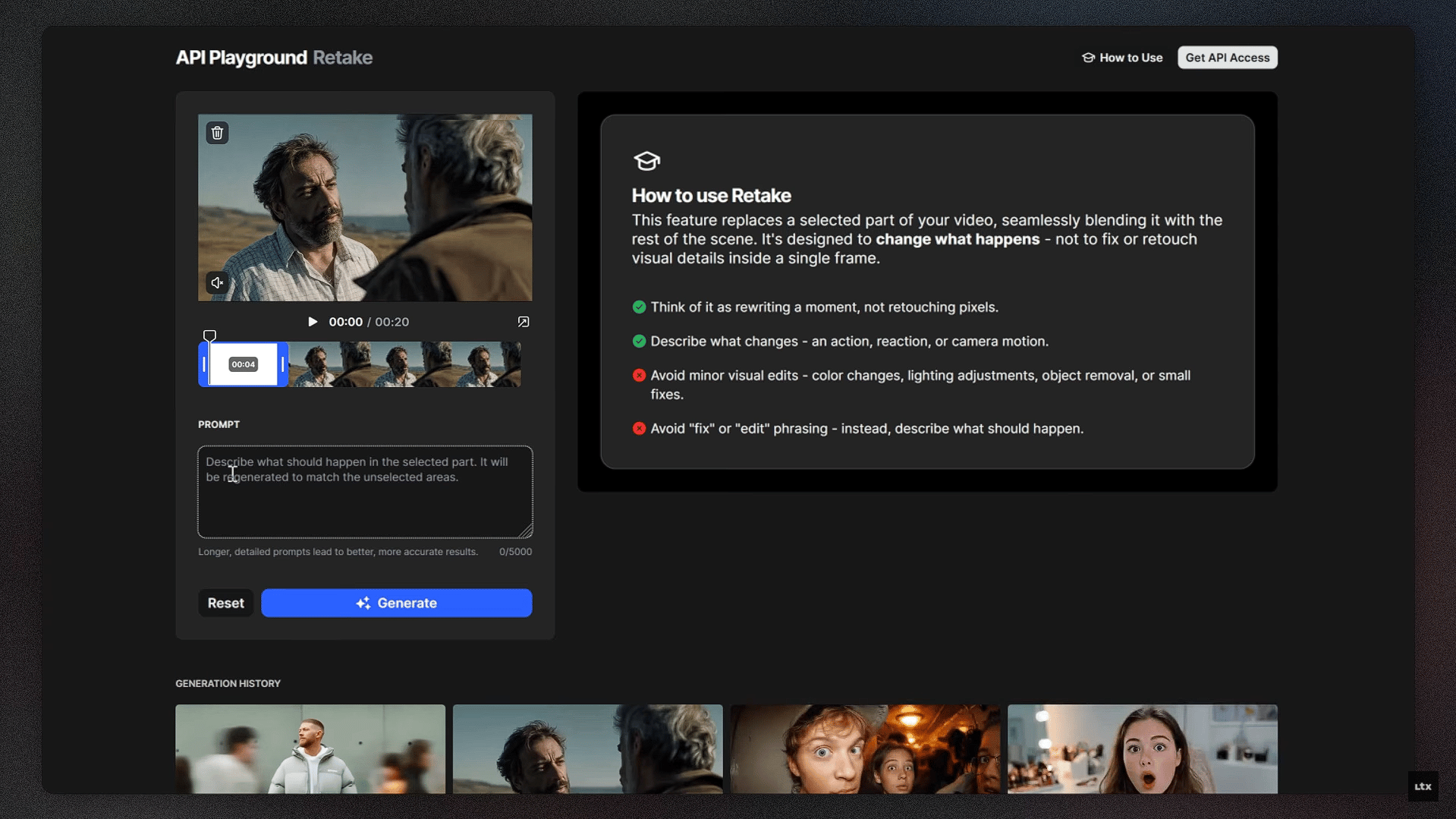Open the wide-eyed red-haired person history thumbnail
This screenshot has height=819, width=1456.
pyautogui.click(x=865, y=748)
